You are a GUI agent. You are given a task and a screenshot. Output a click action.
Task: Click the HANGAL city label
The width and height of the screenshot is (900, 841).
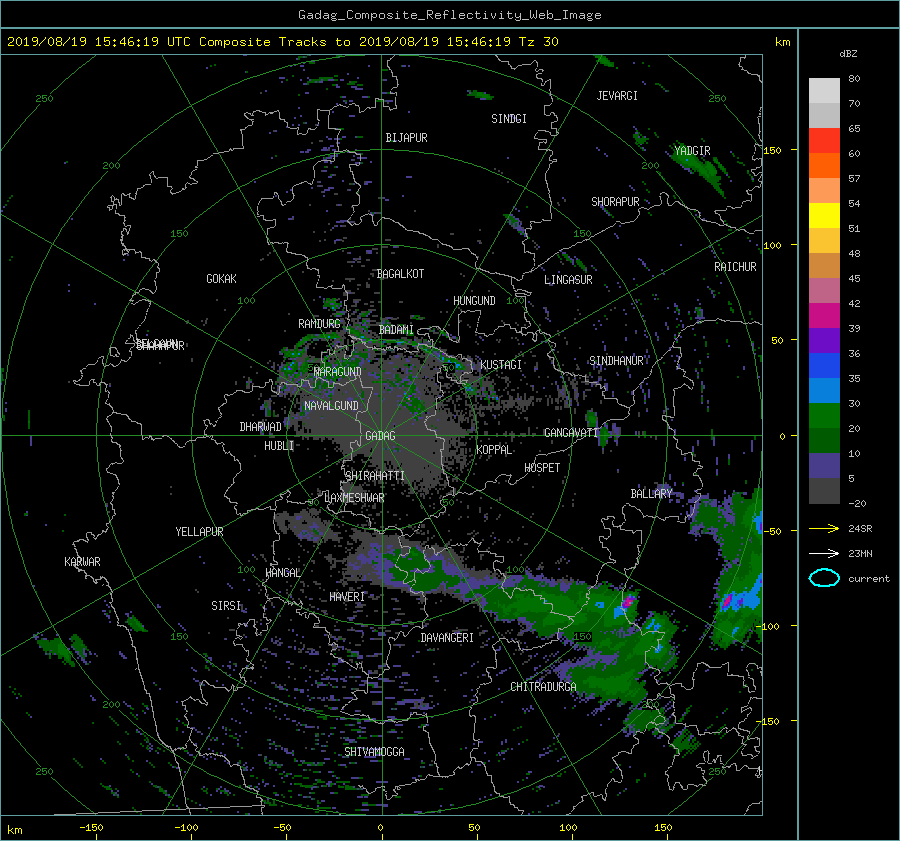click(283, 573)
